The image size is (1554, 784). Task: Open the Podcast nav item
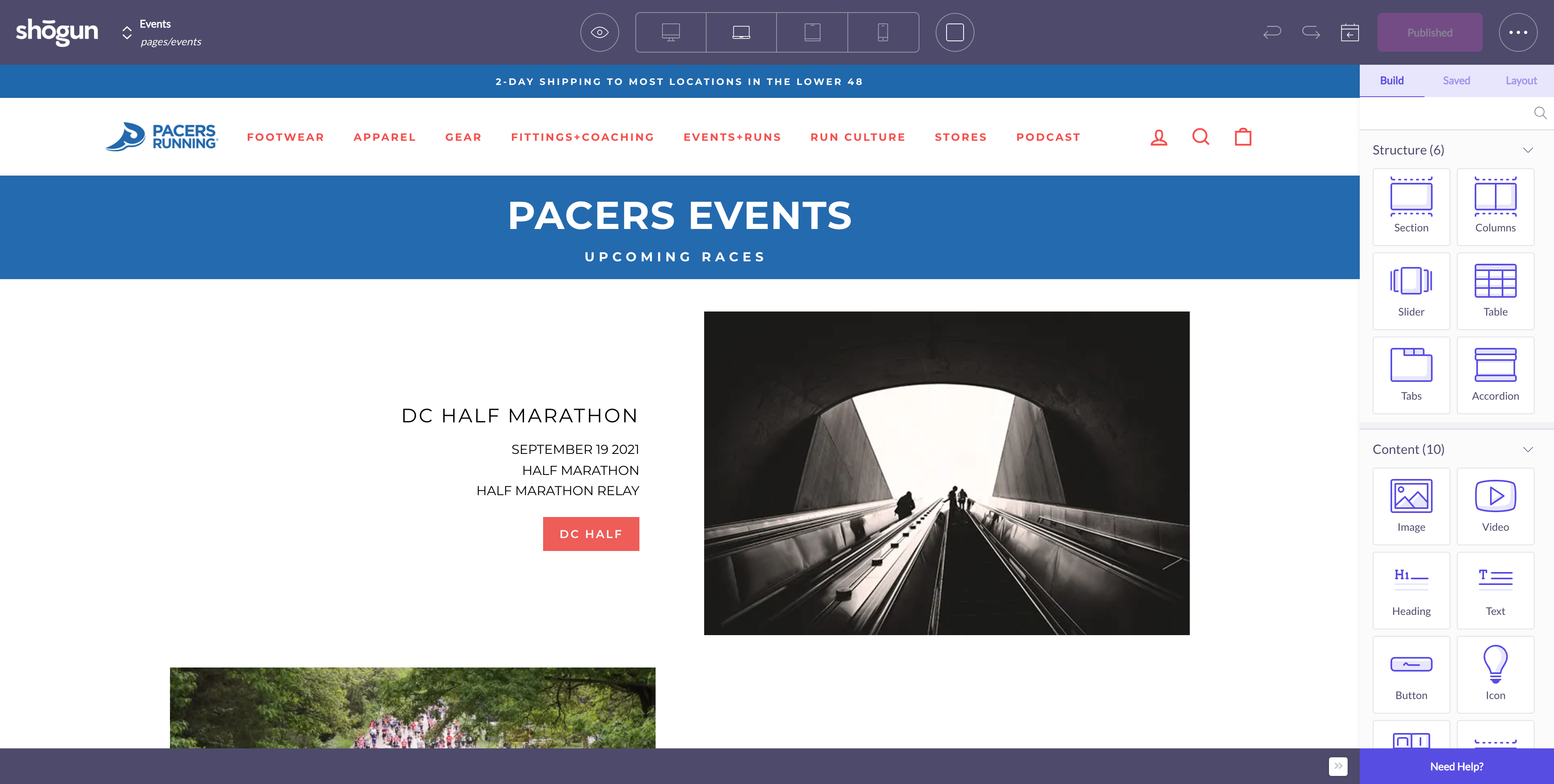coord(1049,138)
